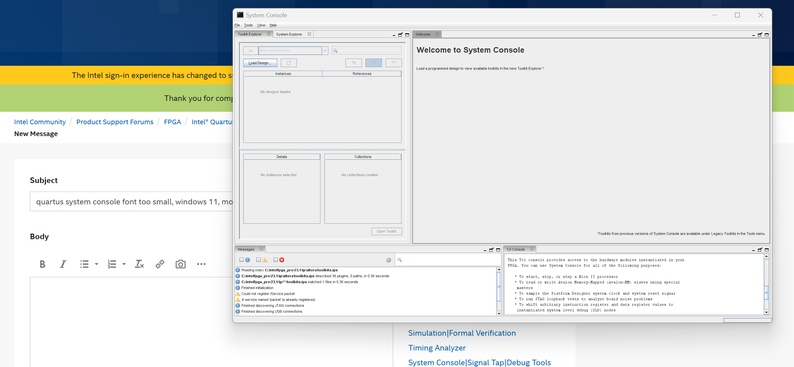This screenshot has height=367, width=794.
Task: Select the Messages tab
Action: [250, 249]
